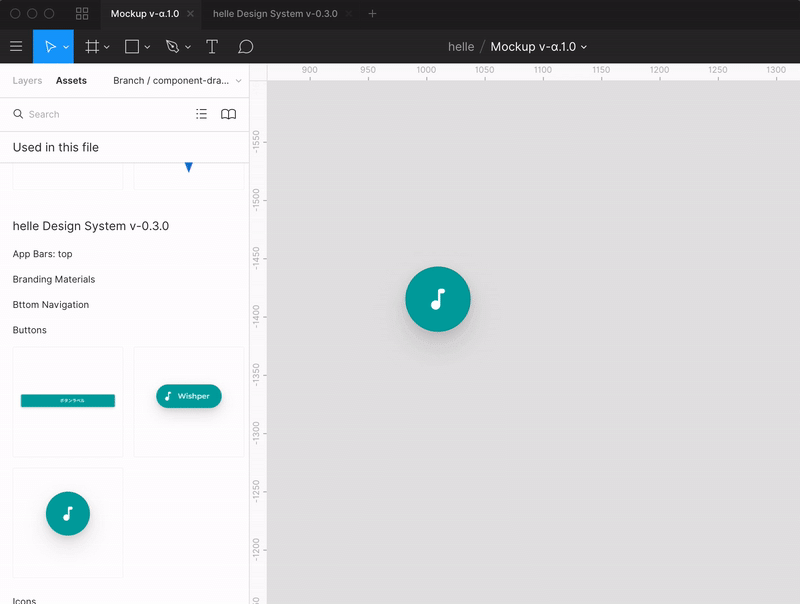
Task: Click the helle project breadcrumb
Action: point(461,46)
